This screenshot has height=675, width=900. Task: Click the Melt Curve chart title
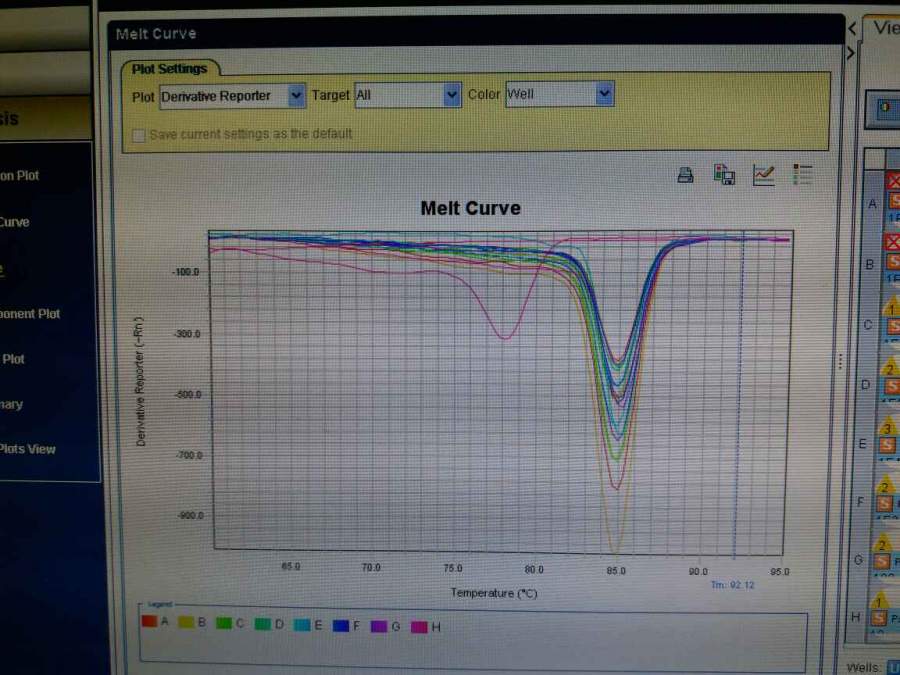[x=471, y=208]
